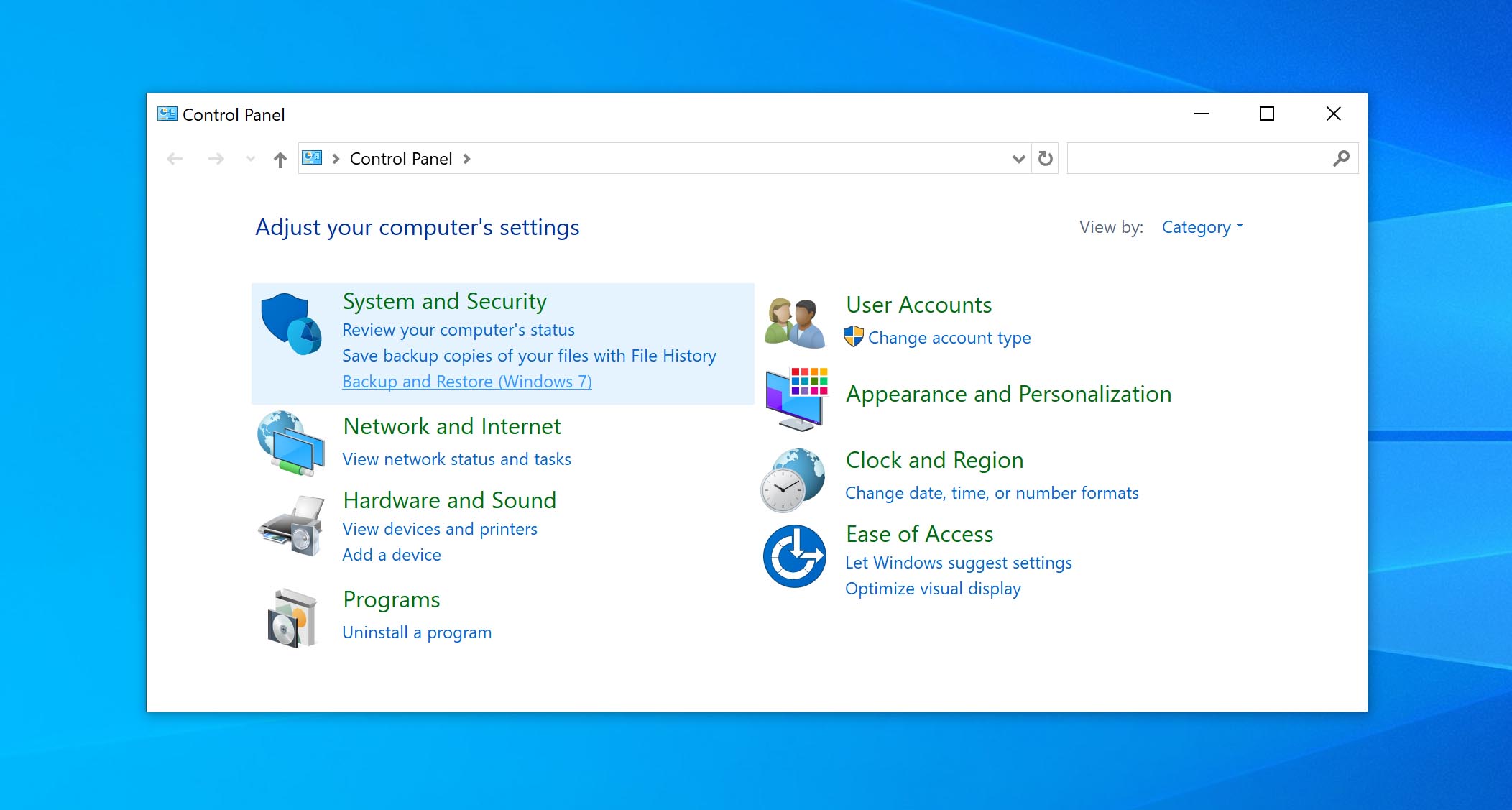Viewport: 1512px width, 810px height.
Task: Open the View by Category dropdown
Action: 1202,227
